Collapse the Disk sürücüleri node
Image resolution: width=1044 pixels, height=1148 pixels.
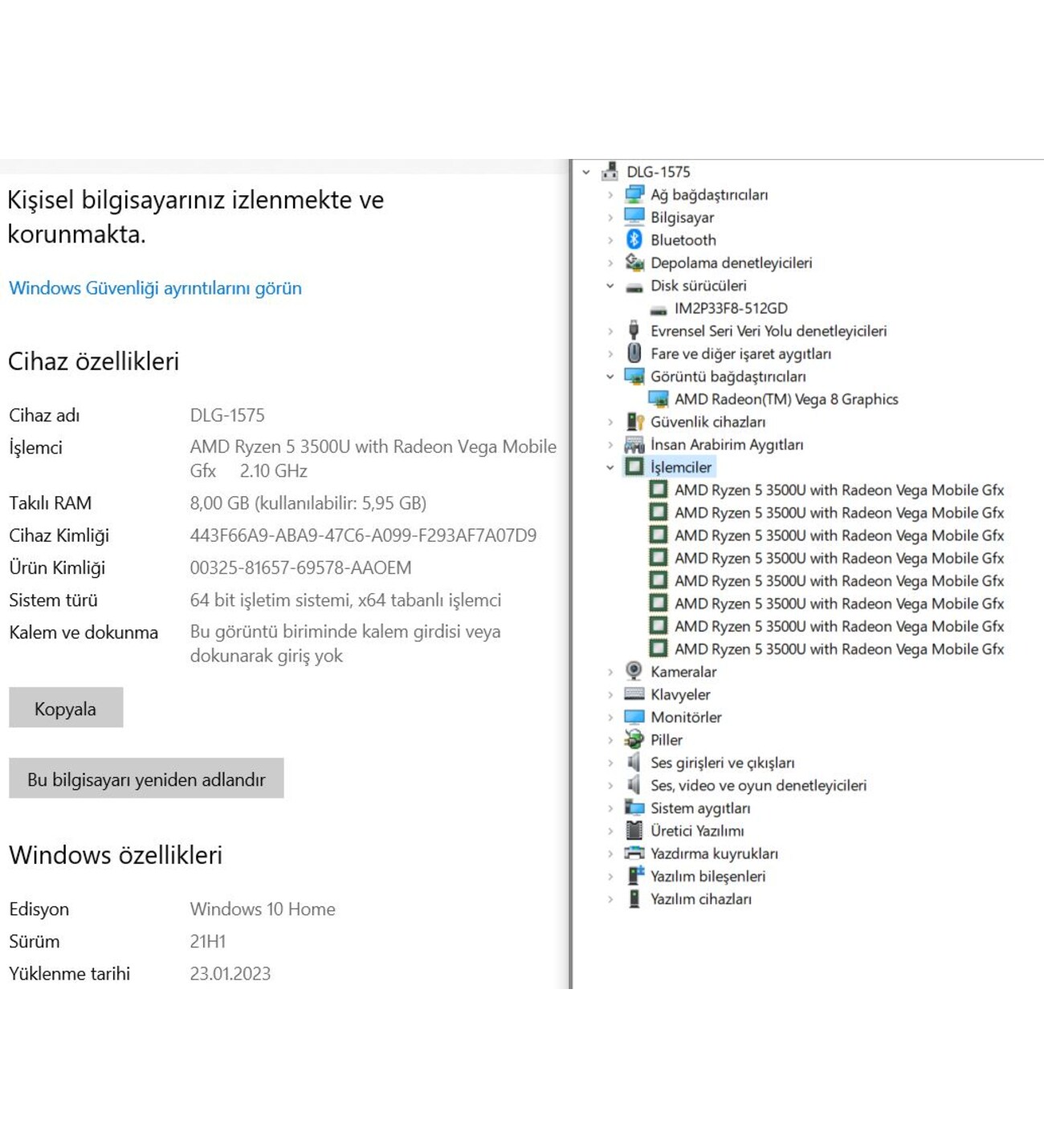(610, 285)
